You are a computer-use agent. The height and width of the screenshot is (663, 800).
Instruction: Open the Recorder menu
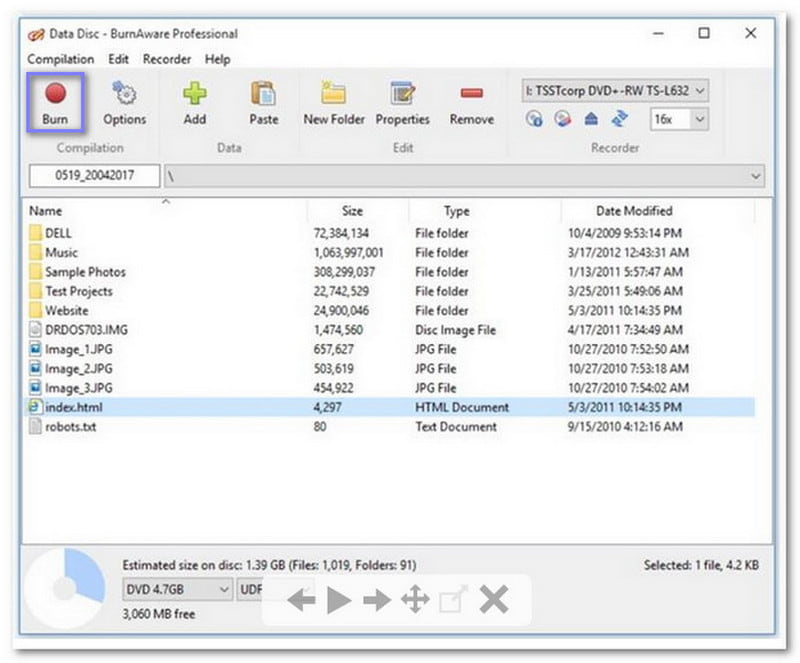tap(167, 59)
